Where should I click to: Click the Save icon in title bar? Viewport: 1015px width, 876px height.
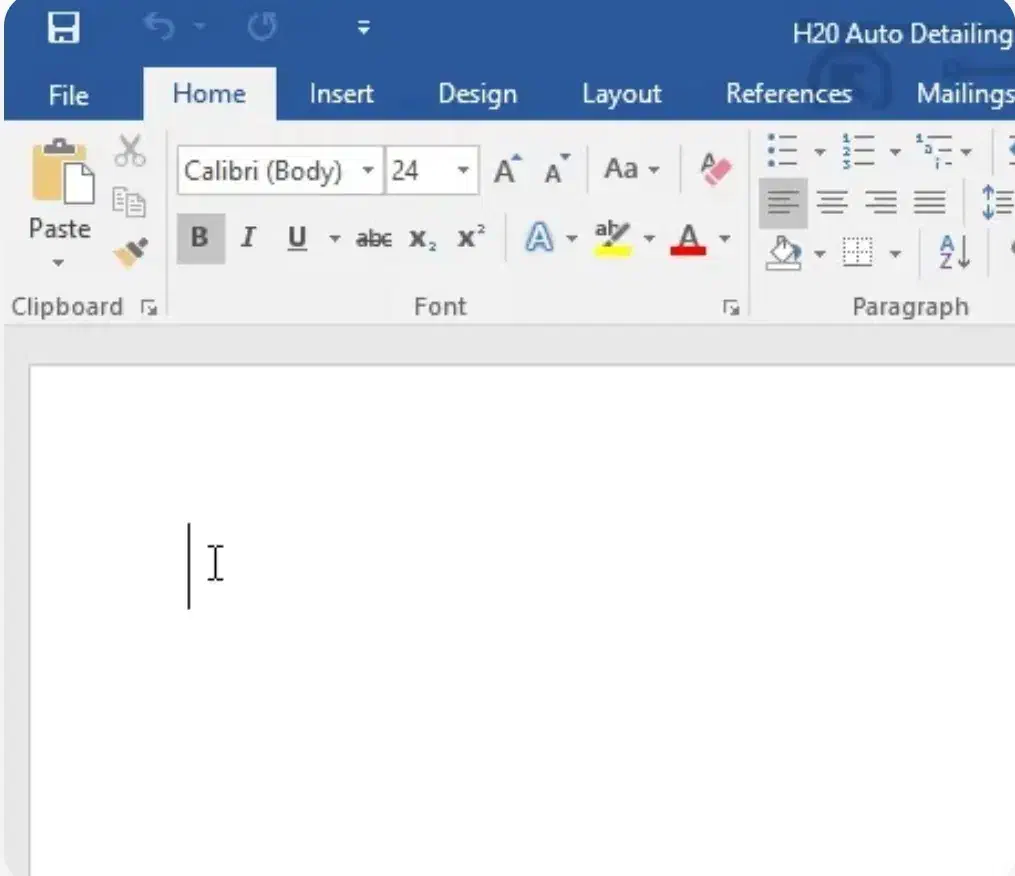pyautogui.click(x=63, y=28)
